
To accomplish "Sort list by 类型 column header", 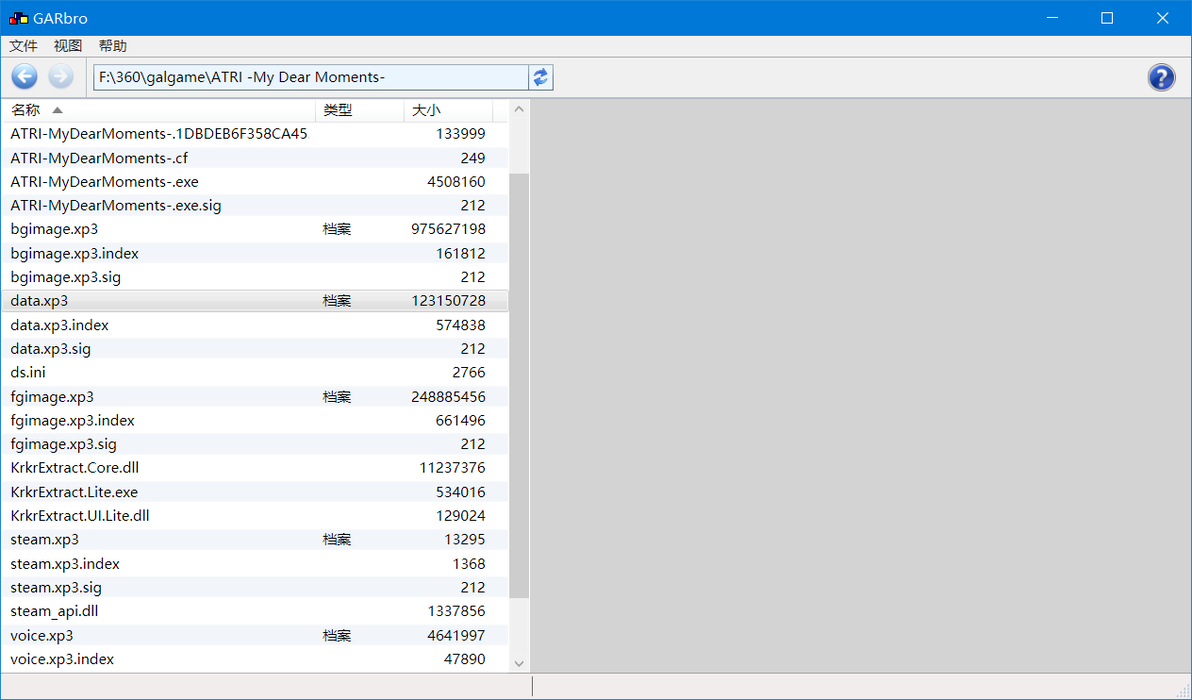I will pyautogui.click(x=360, y=110).
